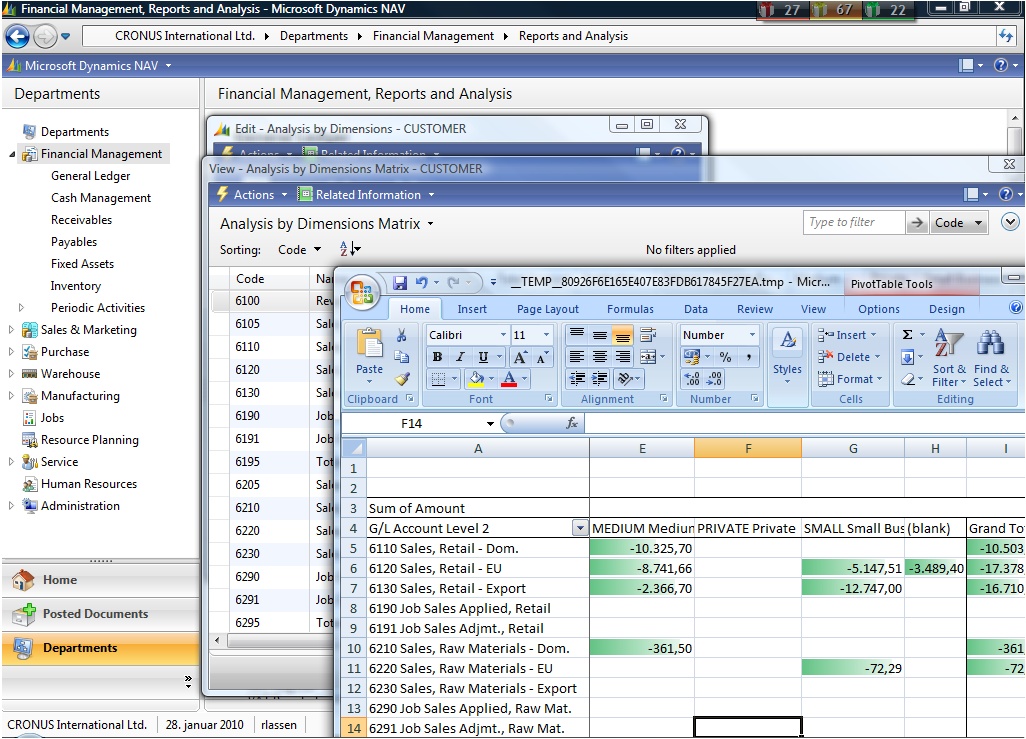Open the Data ribbon tab
1026x739 pixels.
coord(696,309)
